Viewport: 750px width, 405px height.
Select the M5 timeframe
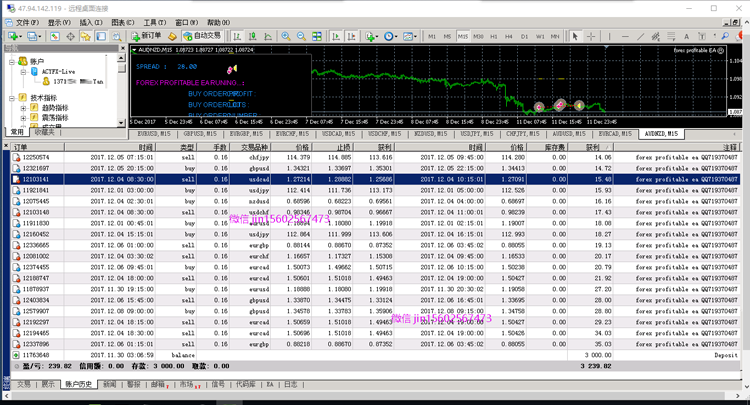coord(447,36)
